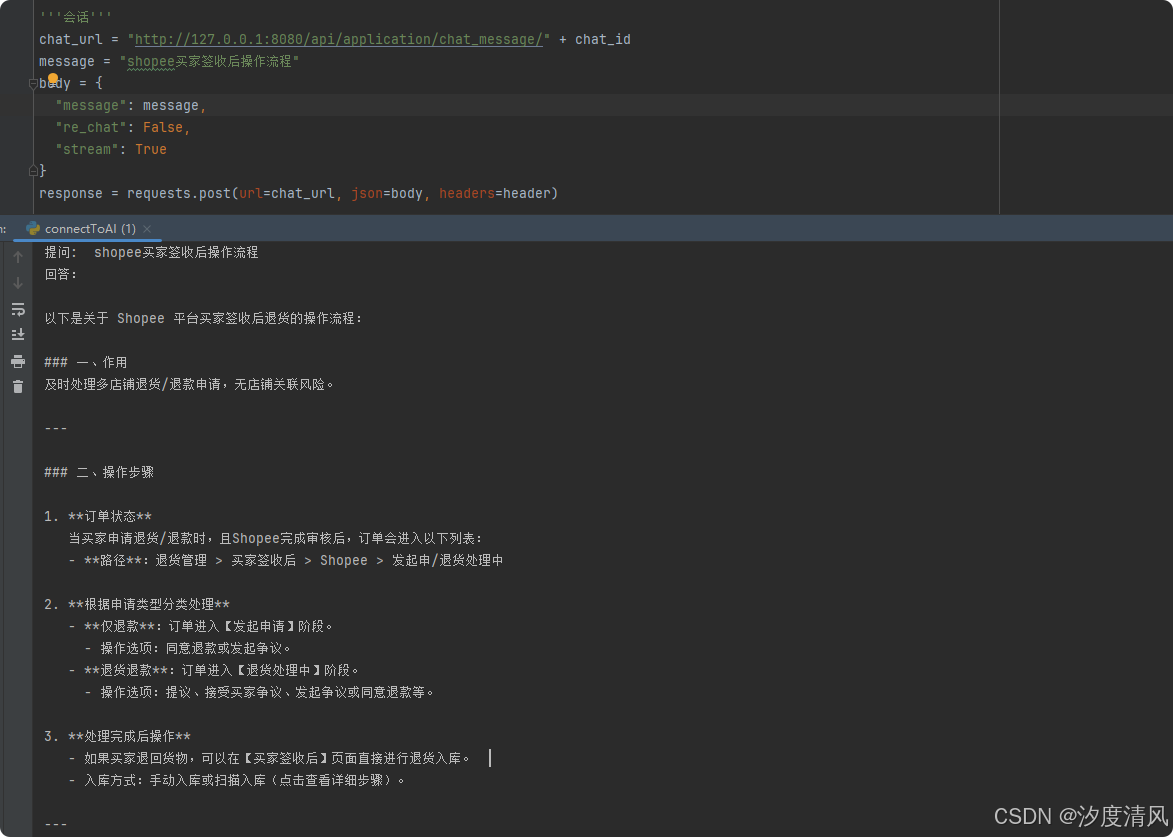This screenshot has height=837, width=1173.
Task: Click the requests.post response line
Action: [x=298, y=194]
